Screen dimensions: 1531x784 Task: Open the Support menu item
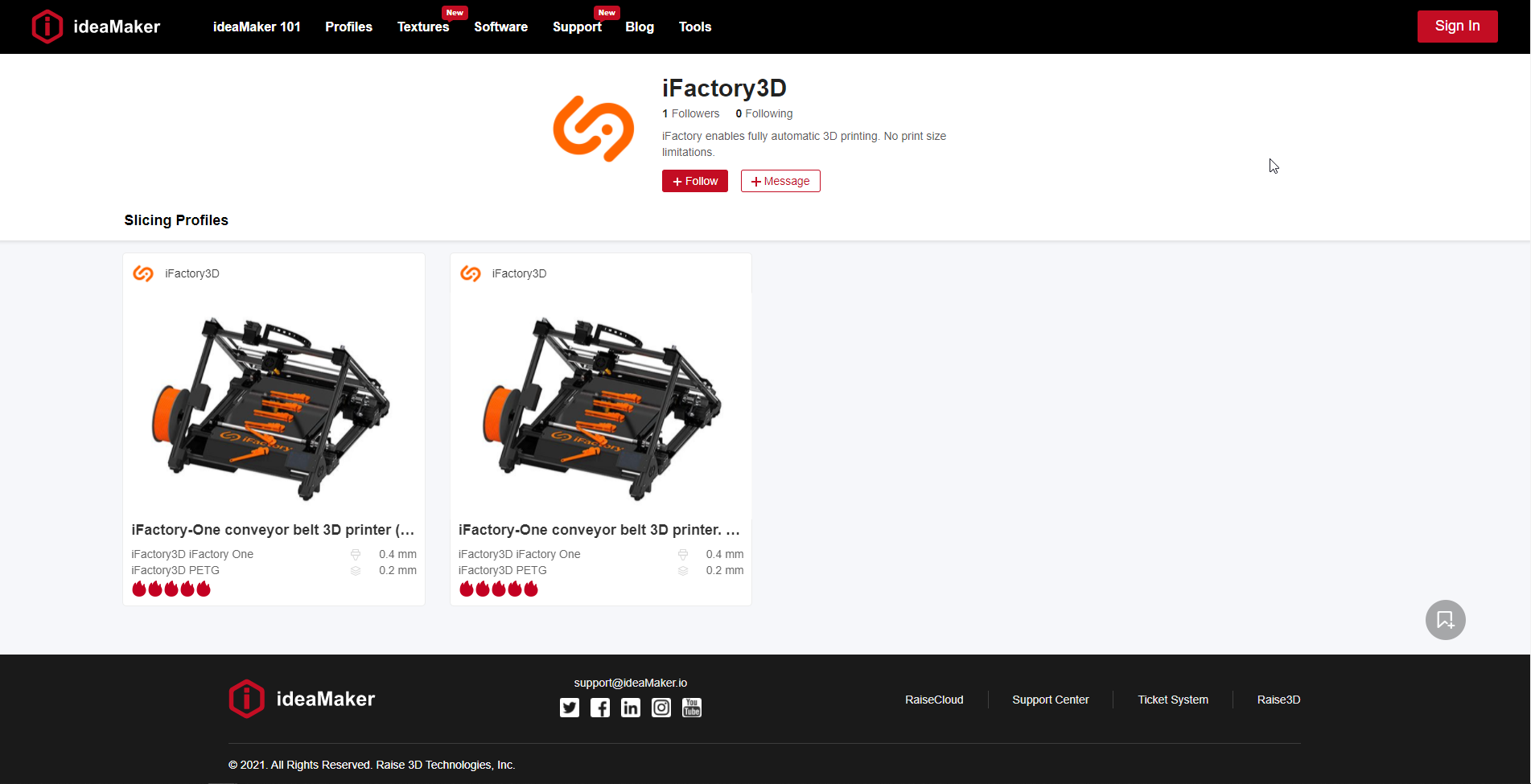(577, 27)
